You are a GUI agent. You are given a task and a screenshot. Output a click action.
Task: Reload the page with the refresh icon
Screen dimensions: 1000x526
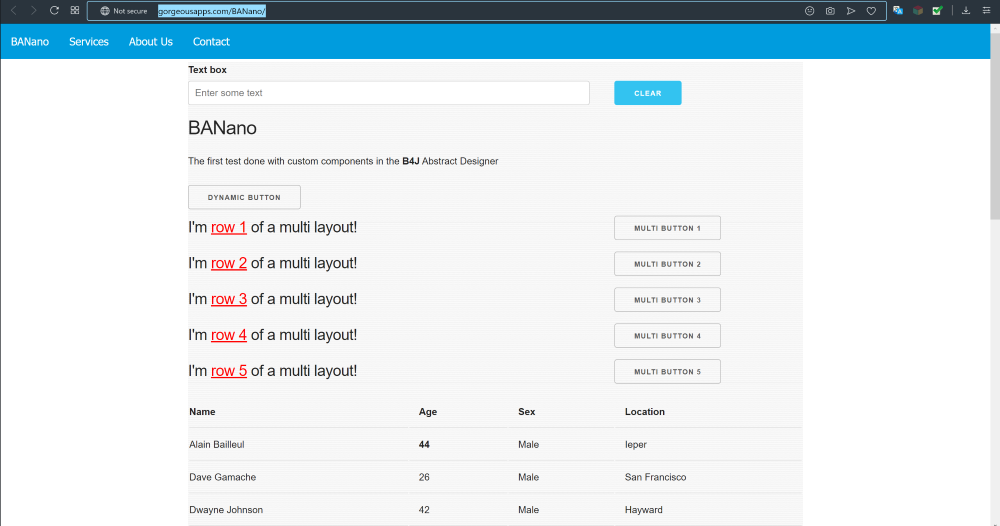click(x=54, y=11)
